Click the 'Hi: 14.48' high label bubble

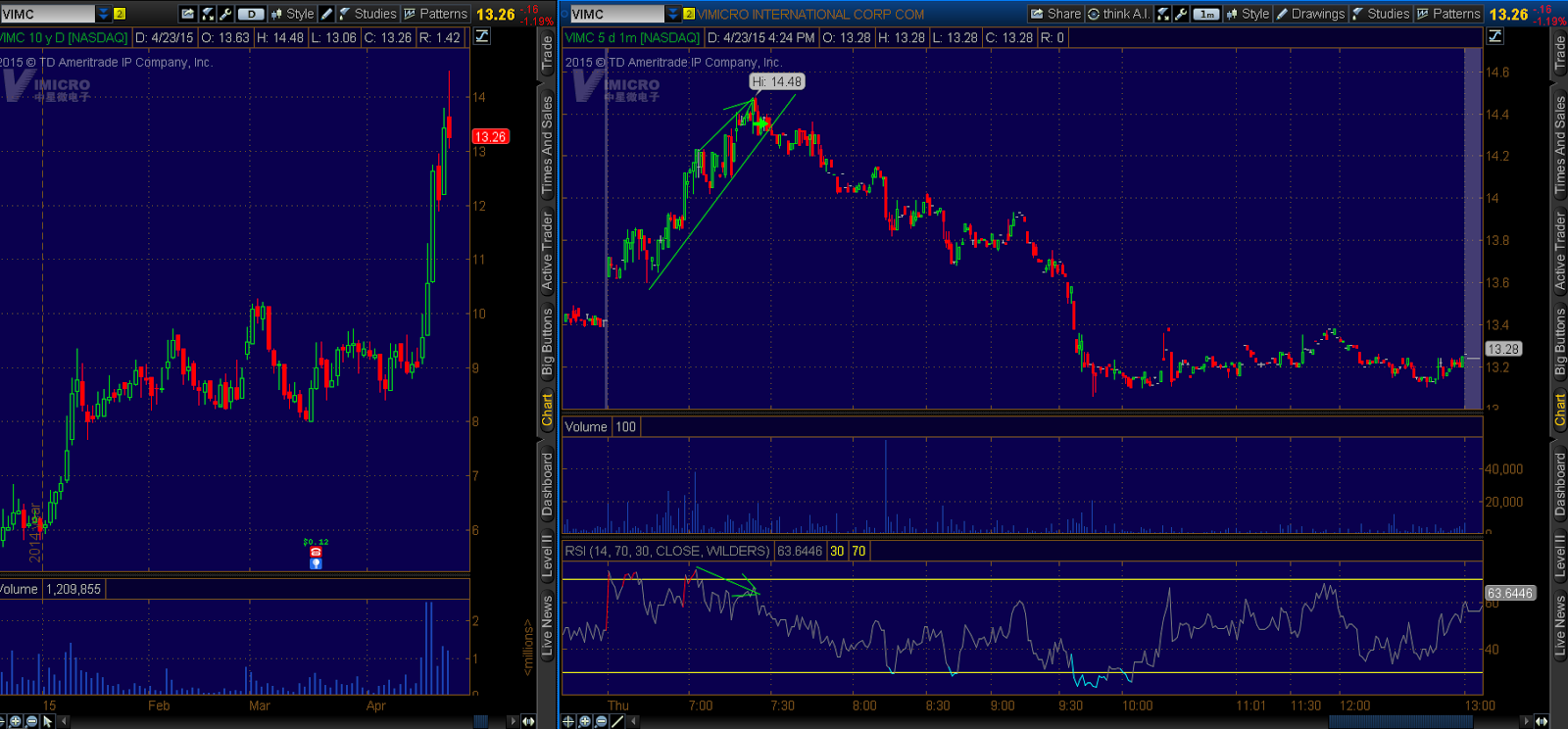[x=777, y=82]
